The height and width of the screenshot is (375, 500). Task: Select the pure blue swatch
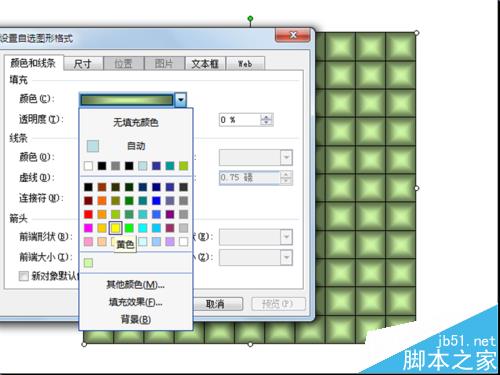[156, 200]
